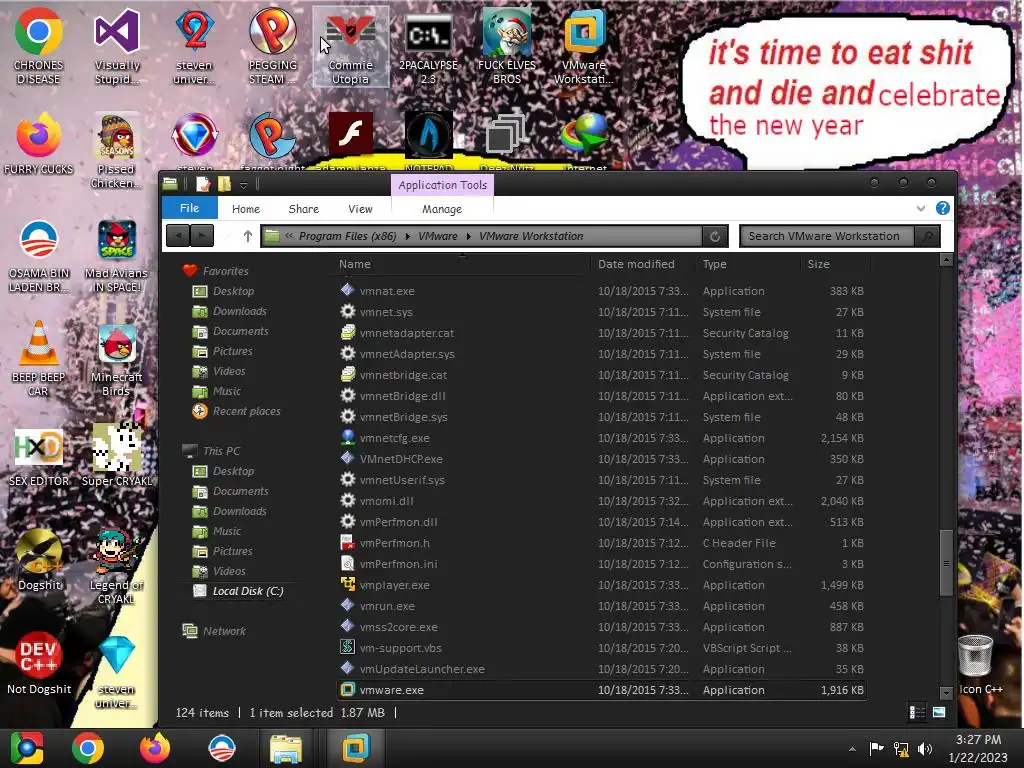Open Local Disk (C:) in navigation pane
Viewport: 1024px width, 768px height.
(x=238, y=591)
